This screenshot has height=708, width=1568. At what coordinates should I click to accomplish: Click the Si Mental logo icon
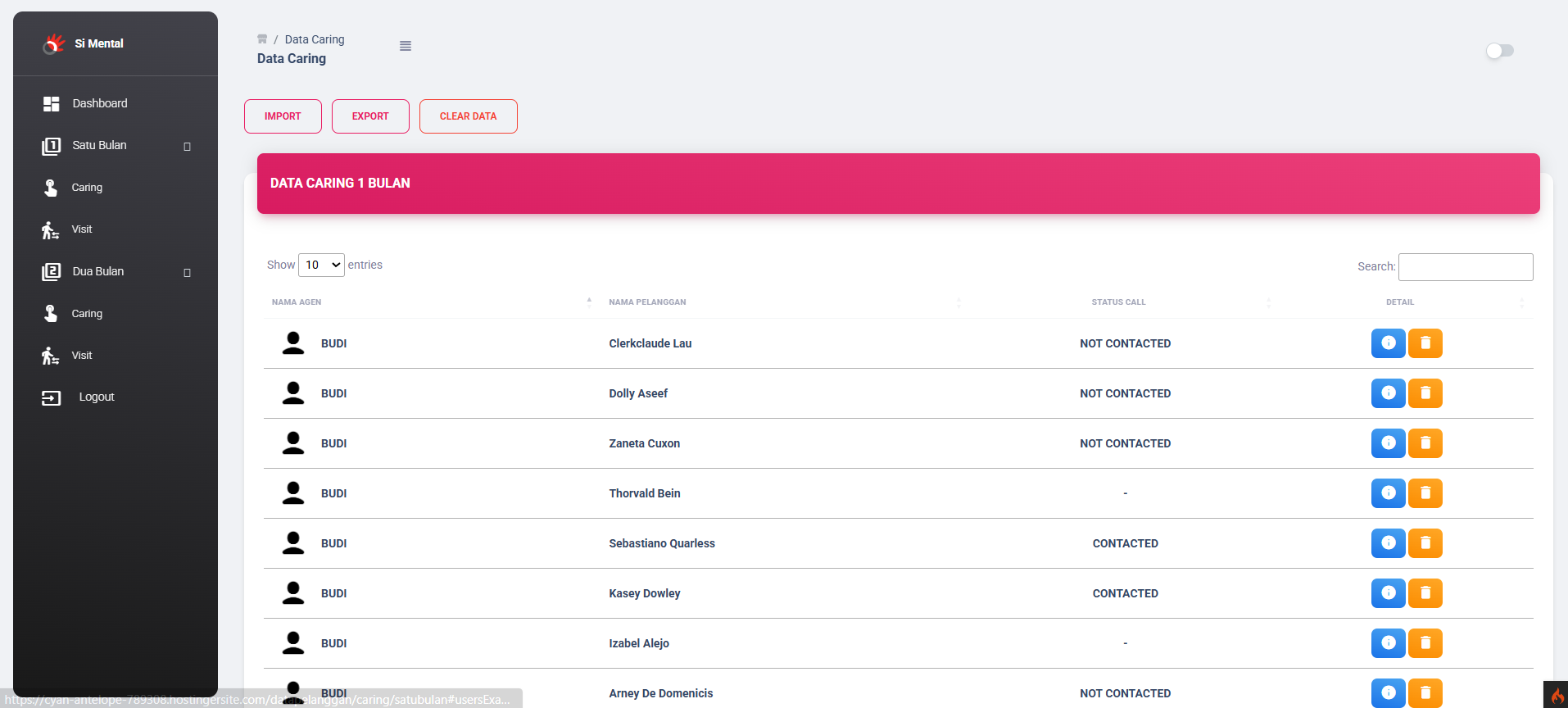pyautogui.click(x=54, y=43)
